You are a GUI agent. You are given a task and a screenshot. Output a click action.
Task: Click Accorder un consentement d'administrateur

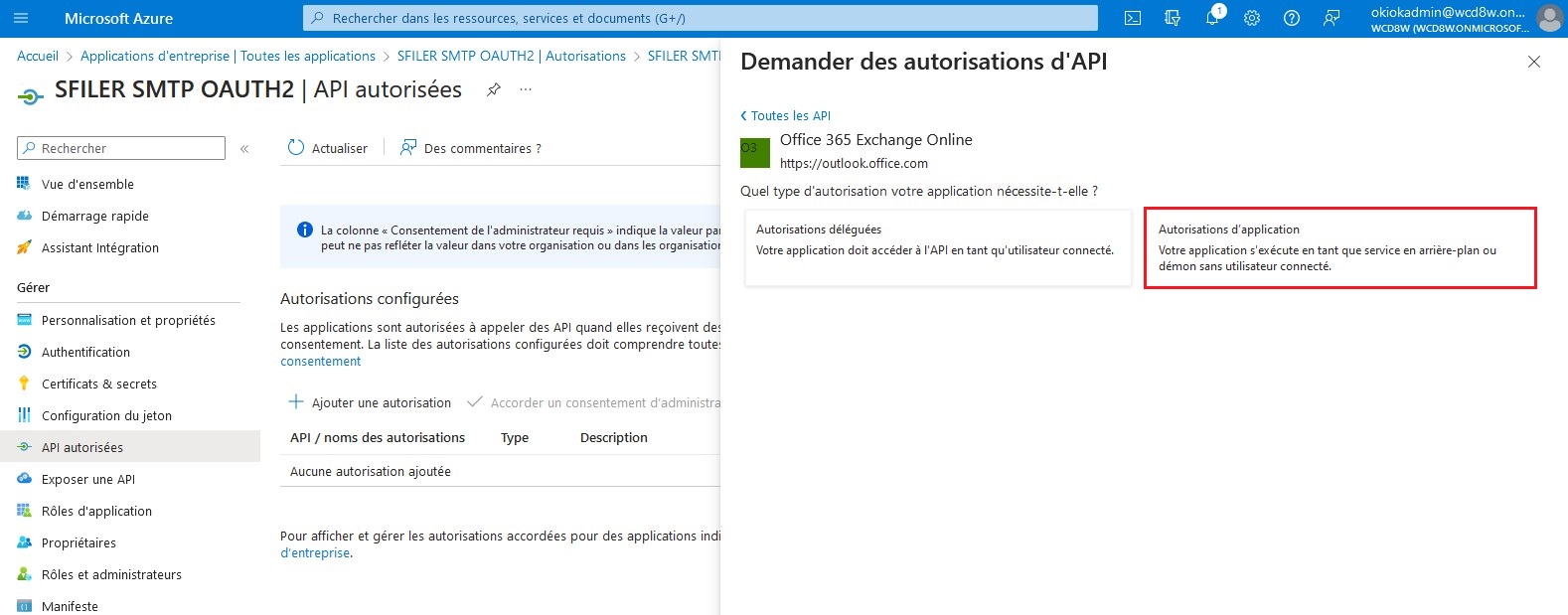pos(594,402)
